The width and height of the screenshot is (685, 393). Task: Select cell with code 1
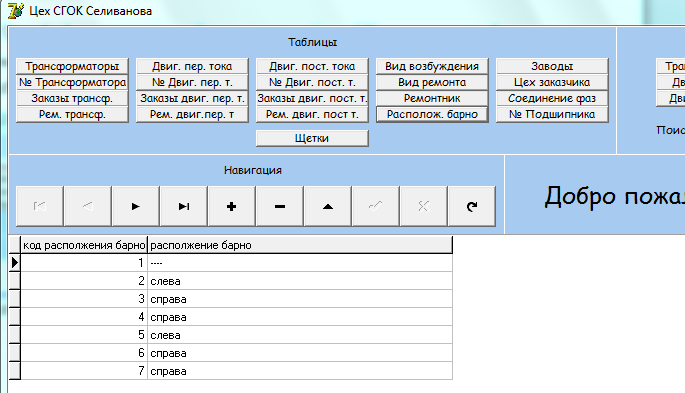tap(84, 263)
